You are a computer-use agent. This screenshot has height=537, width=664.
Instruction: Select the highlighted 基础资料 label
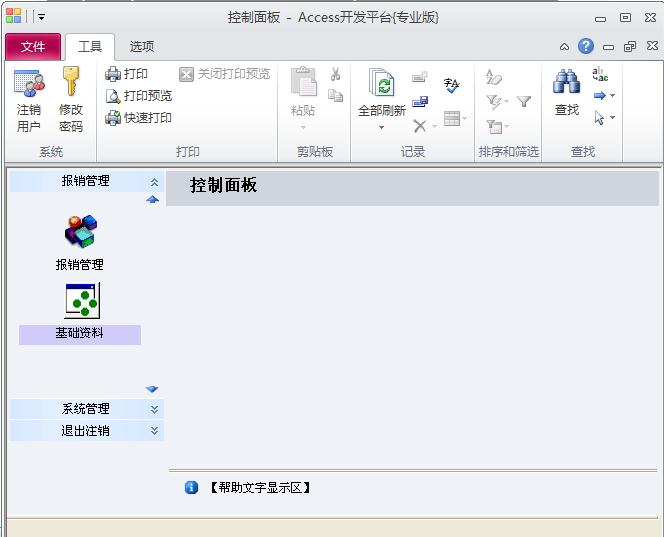pos(80,334)
